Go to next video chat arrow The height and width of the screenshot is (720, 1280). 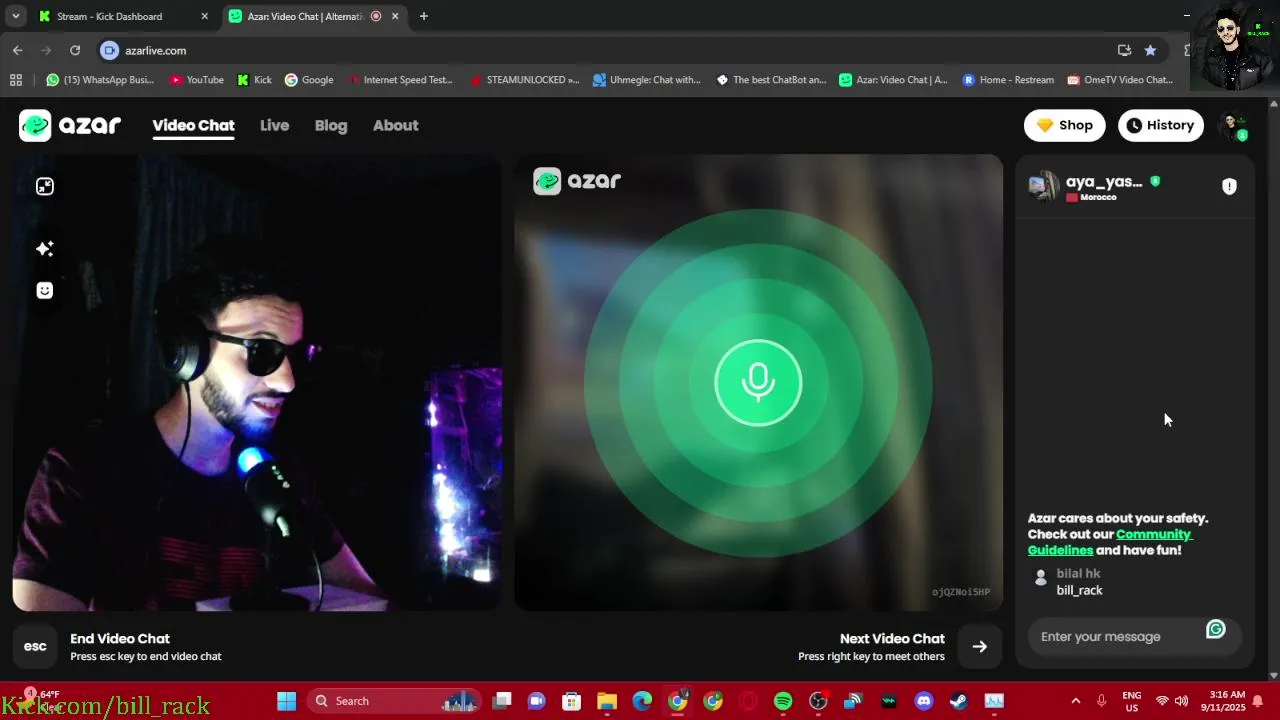click(x=979, y=646)
